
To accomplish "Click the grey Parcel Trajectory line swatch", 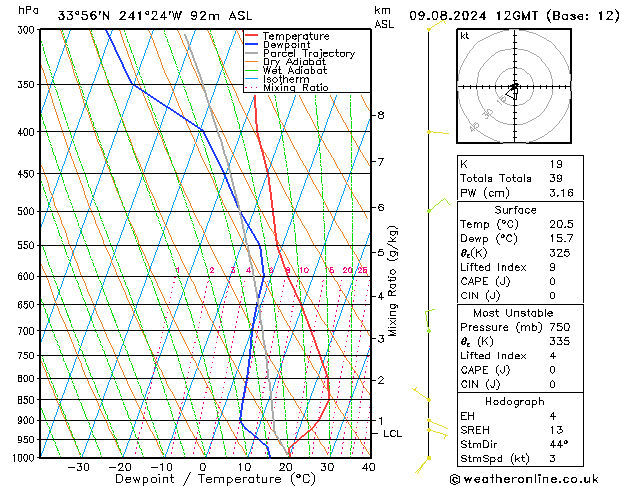I will 251,53.
